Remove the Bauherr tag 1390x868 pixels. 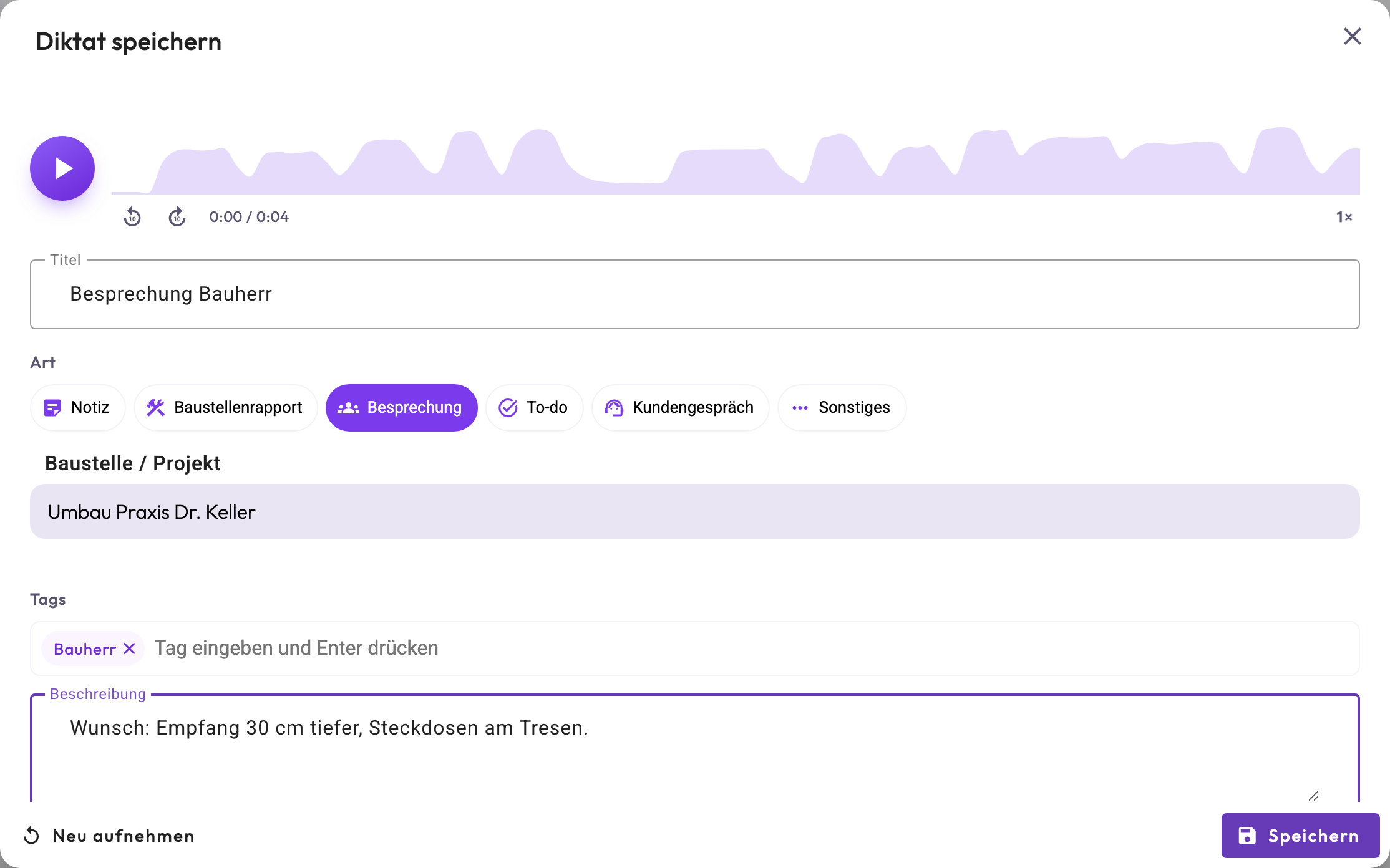pyautogui.click(x=130, y=649)
